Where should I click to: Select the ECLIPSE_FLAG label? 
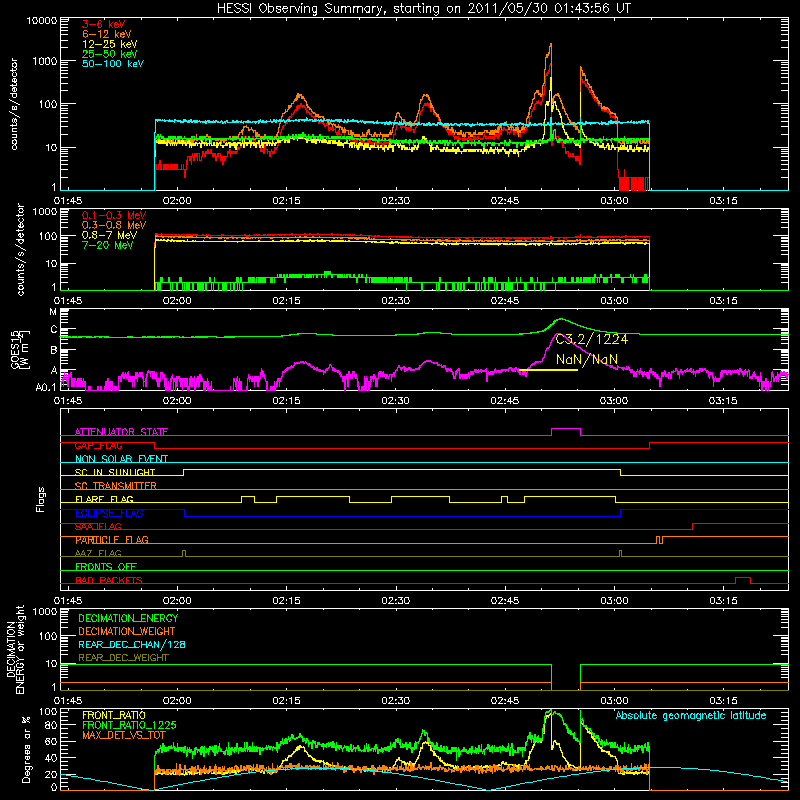(109, 513)
